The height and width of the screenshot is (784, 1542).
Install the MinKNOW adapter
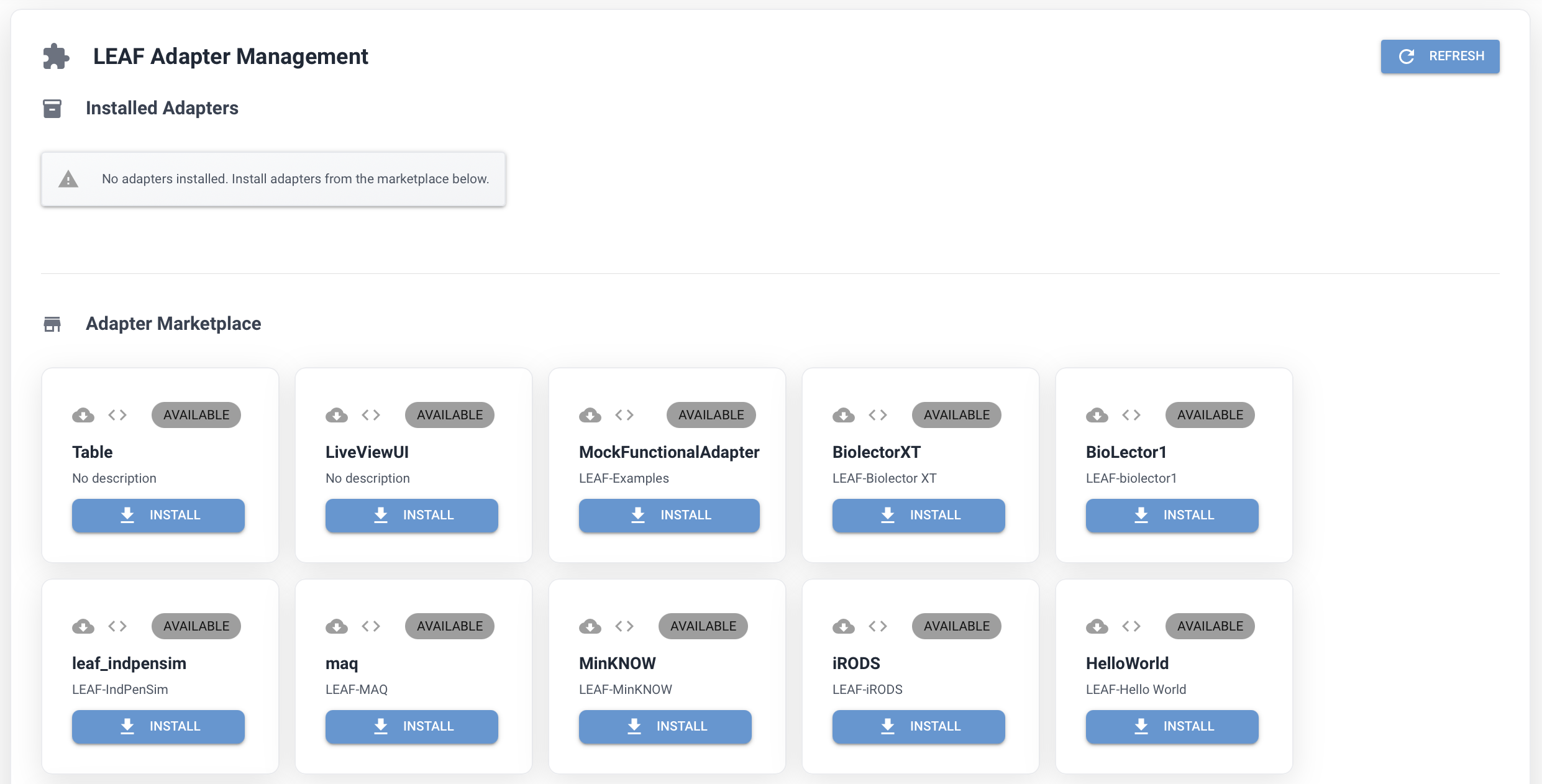665,726
